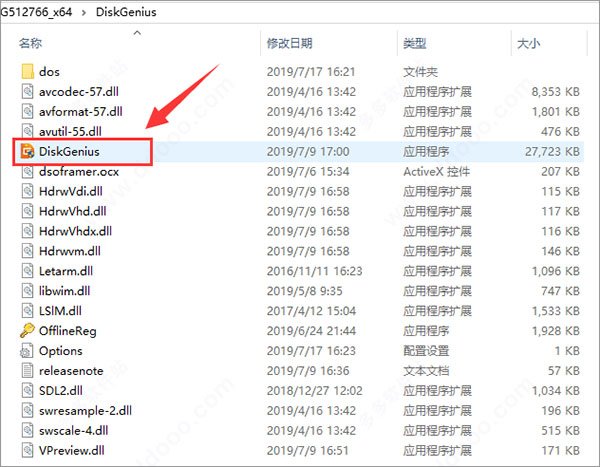Click the G512766_x64 breadcrumb folder
Image resolution: width=600 pixels, height=467 pixels.
tap(36, 12)
